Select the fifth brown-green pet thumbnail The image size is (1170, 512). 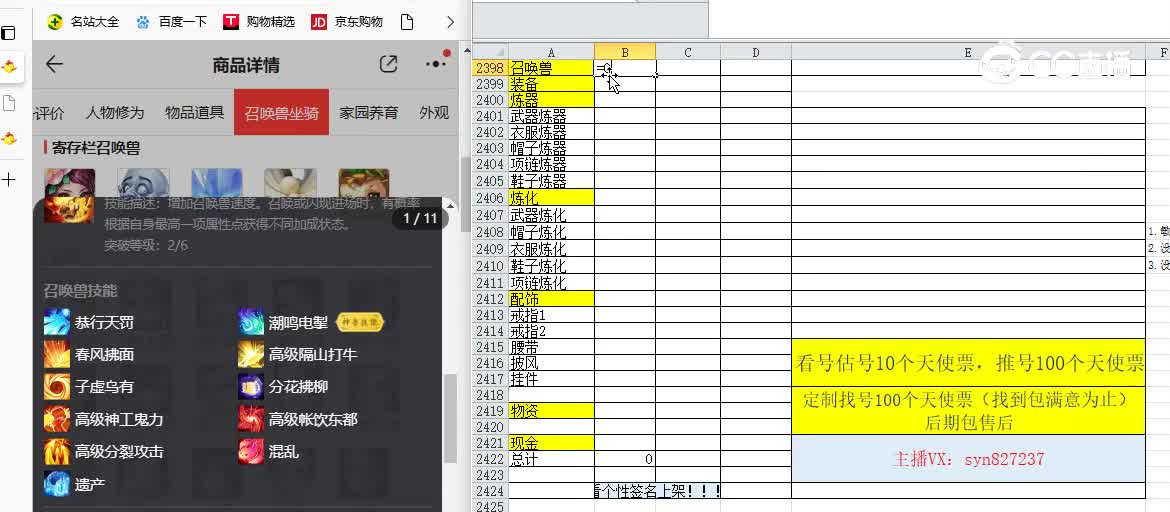click(363, 182)
